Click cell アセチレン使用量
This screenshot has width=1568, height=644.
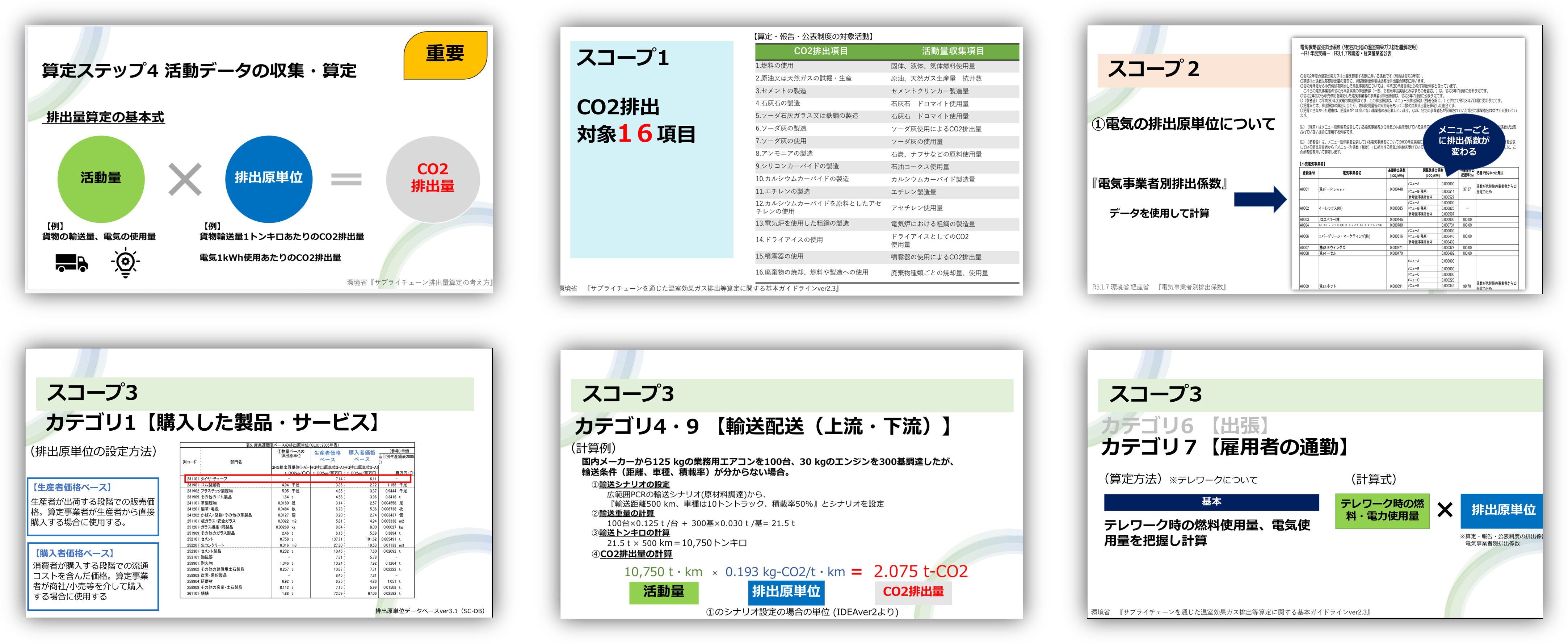pyautogui.click(x=917, y=208)
